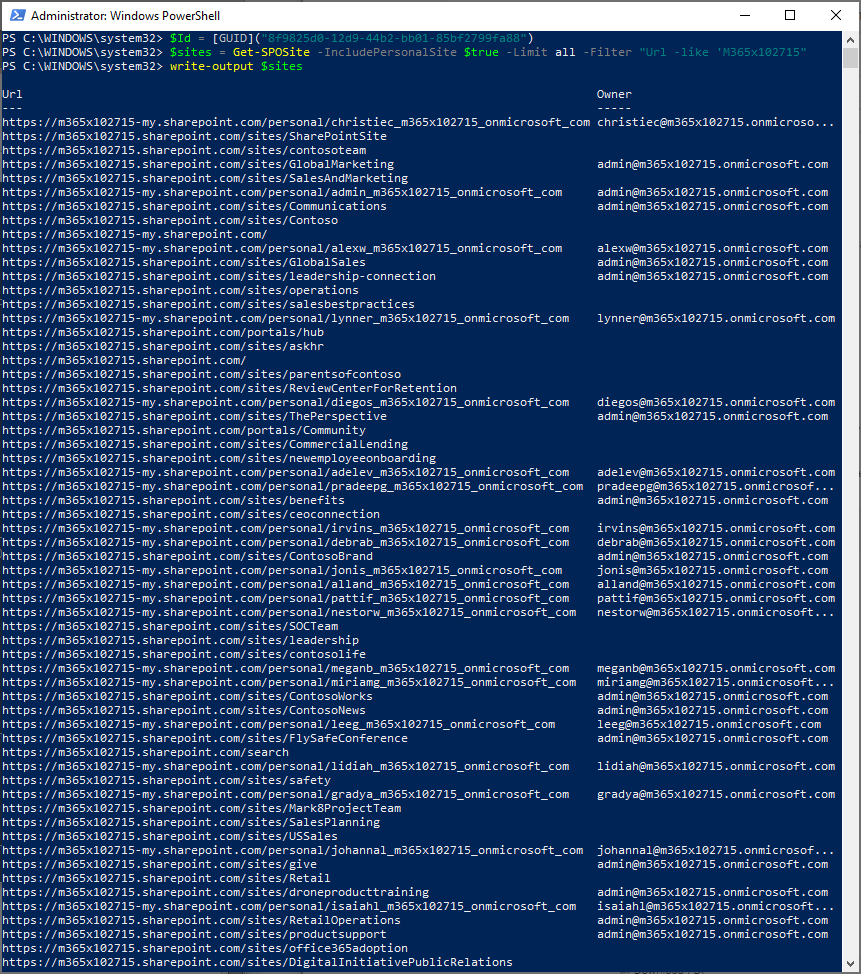Image resolution: width=861 pixels, height=974 pixels.
Task: Select the pradeepg personal site URL
Action: (x=293, y=486)
